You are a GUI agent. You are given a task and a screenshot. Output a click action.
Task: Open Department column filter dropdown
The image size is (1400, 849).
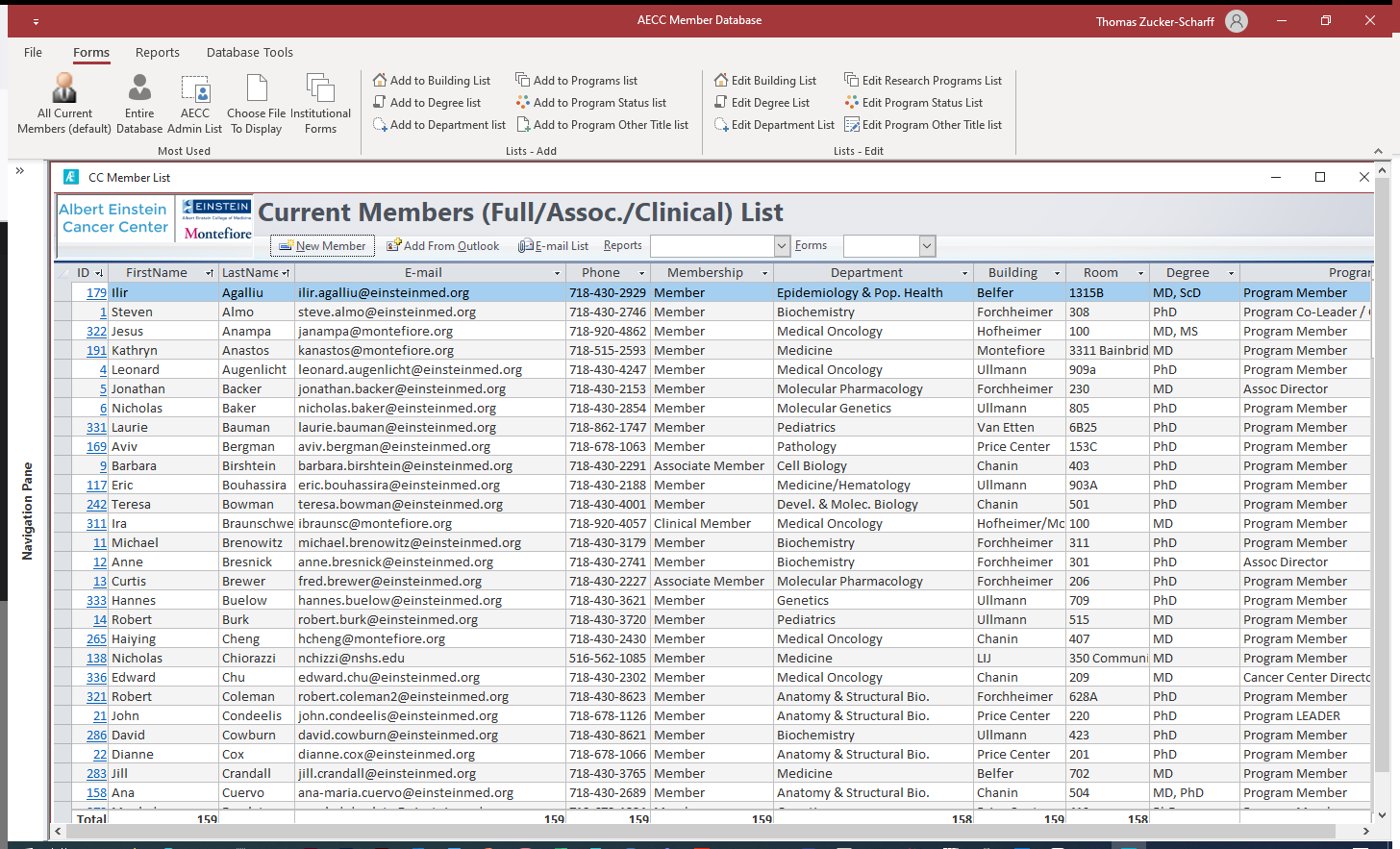click(x=964, y=273)
